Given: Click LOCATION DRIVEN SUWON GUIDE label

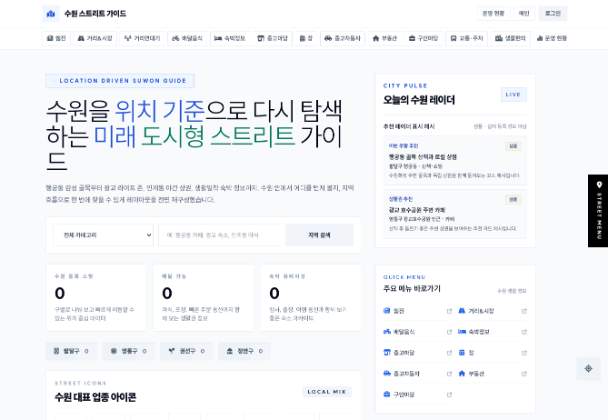Looking at the screenshot, I should click(120, 81).
